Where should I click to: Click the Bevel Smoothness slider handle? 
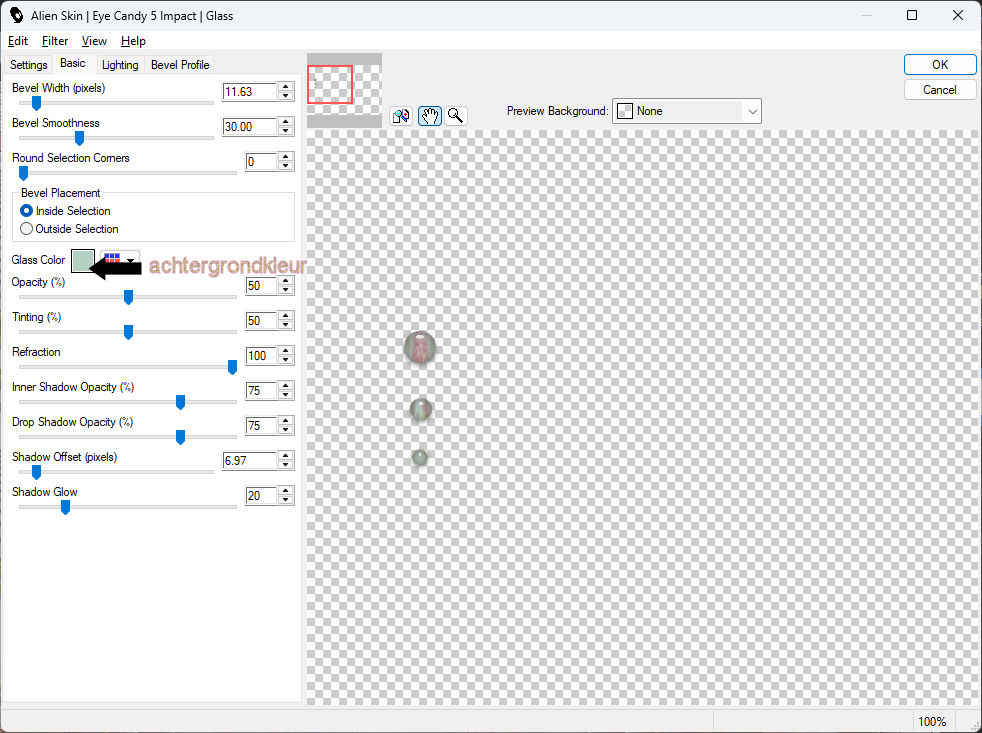[x=80, y=138]
